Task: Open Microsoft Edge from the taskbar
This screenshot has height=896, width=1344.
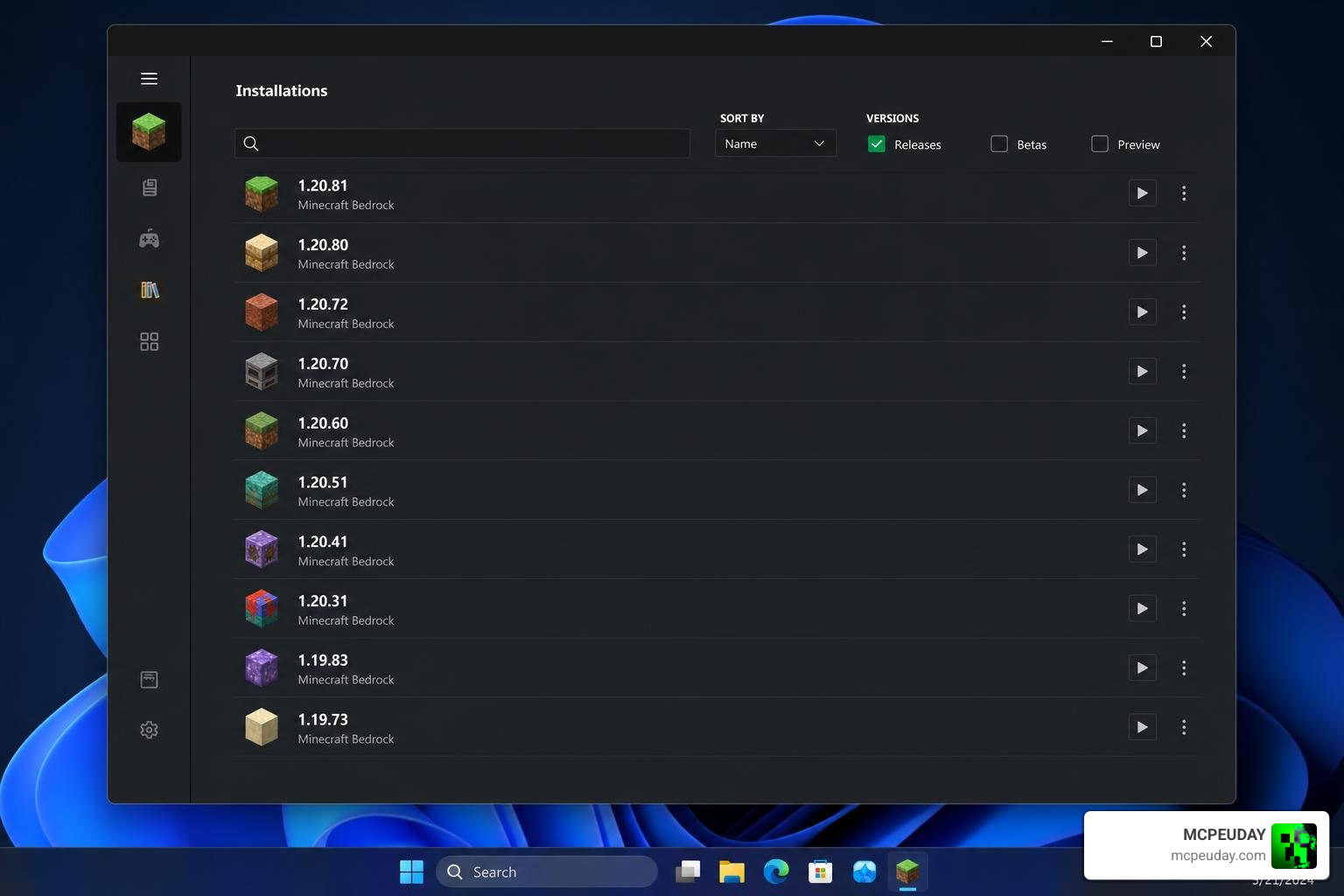Action: point(776,872)
